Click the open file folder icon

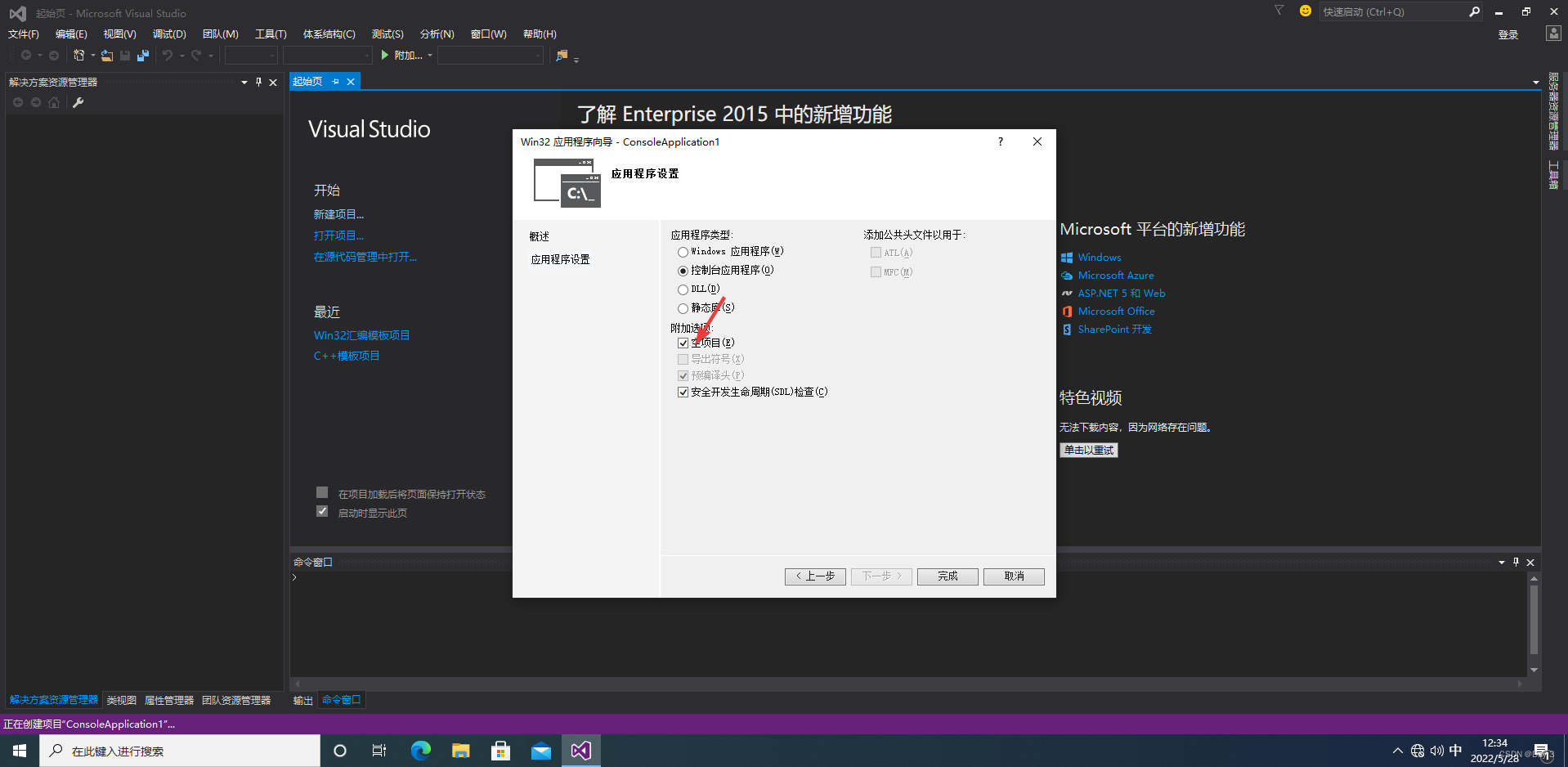107,56
